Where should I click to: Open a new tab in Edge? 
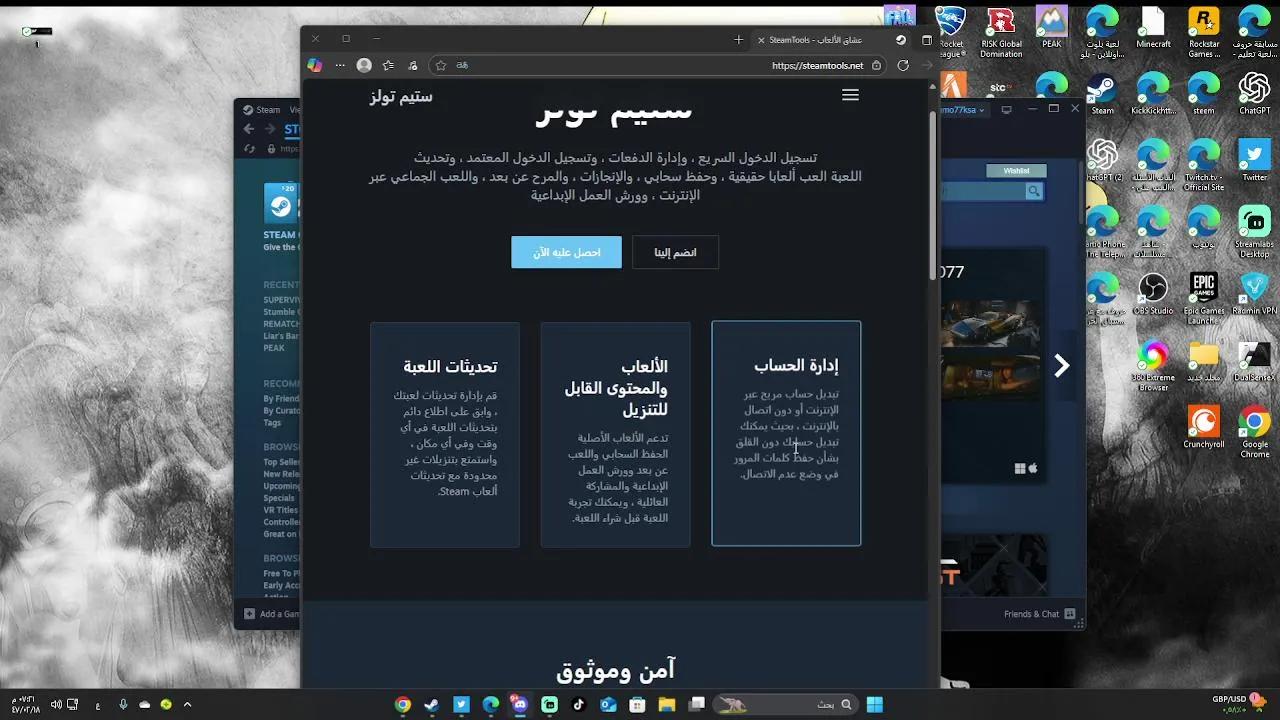(738, 40)
